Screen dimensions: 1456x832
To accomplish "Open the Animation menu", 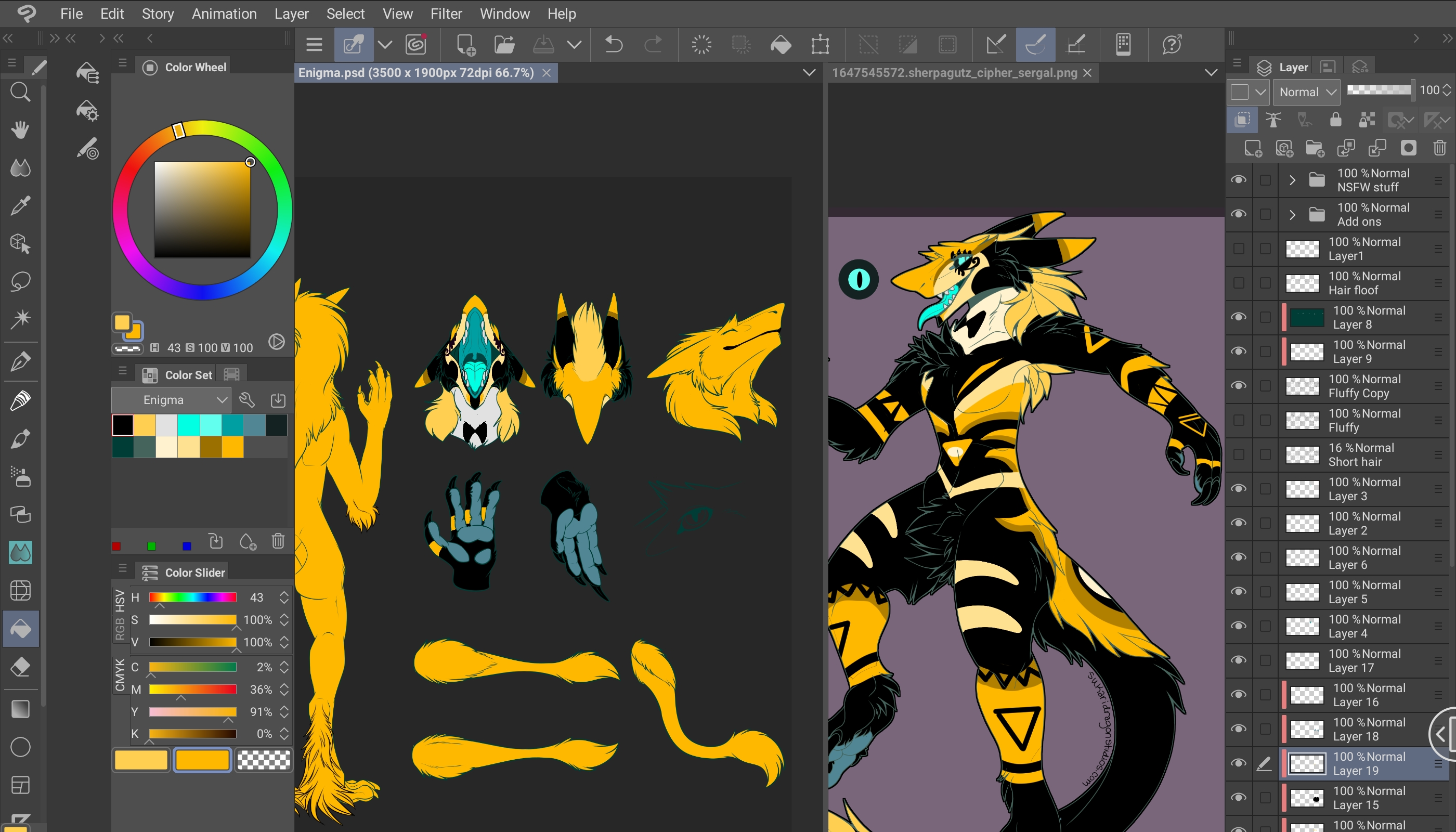I will (224, 14).
